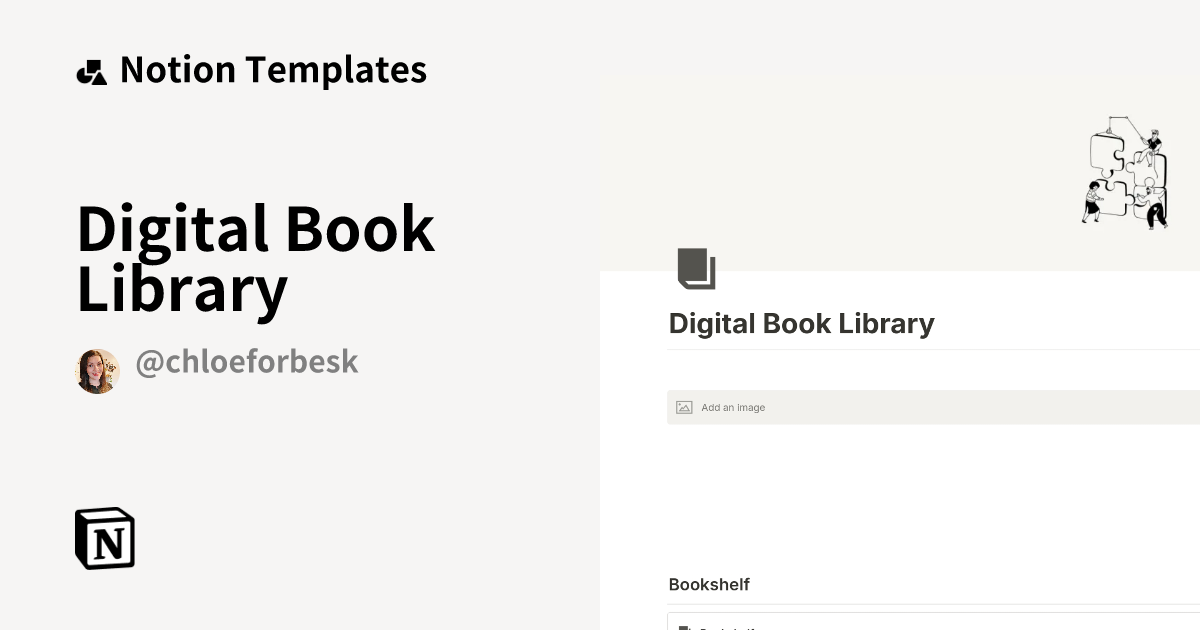Click the Digital Book Library page title

(801, 323)
